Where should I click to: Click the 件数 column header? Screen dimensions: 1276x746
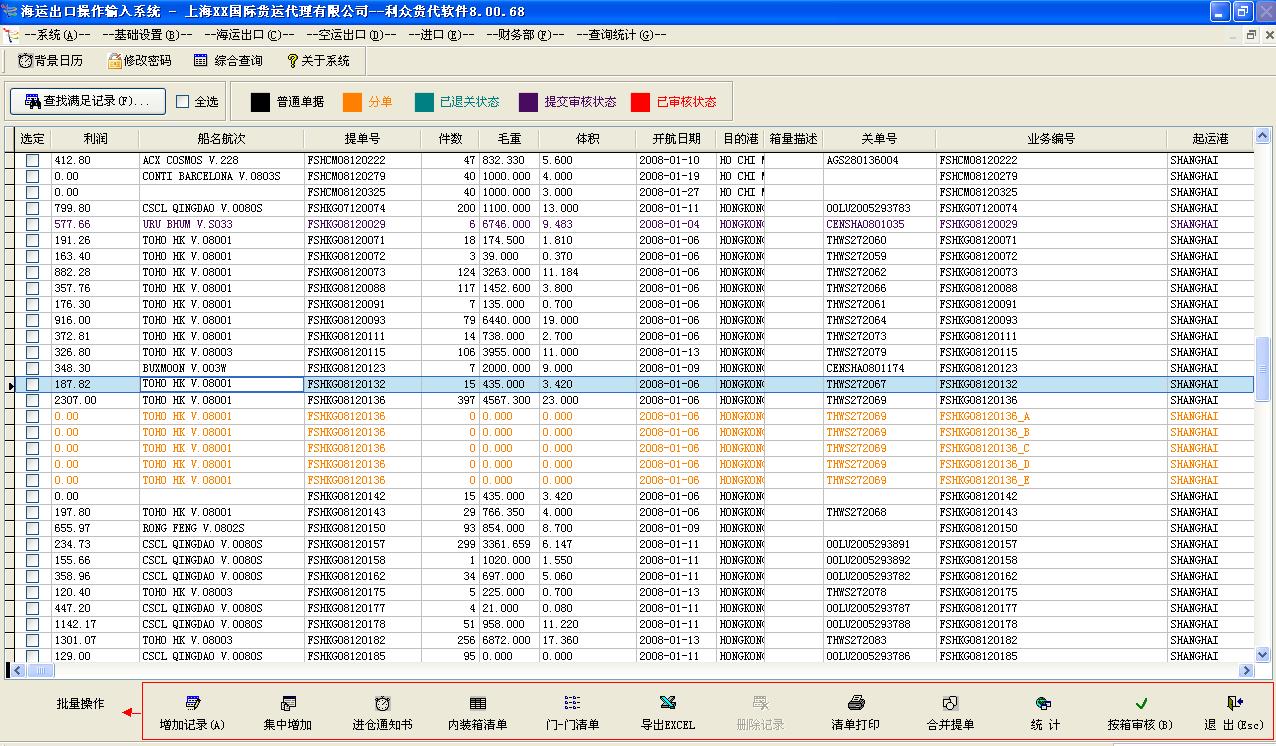click(x=449, y=139)
